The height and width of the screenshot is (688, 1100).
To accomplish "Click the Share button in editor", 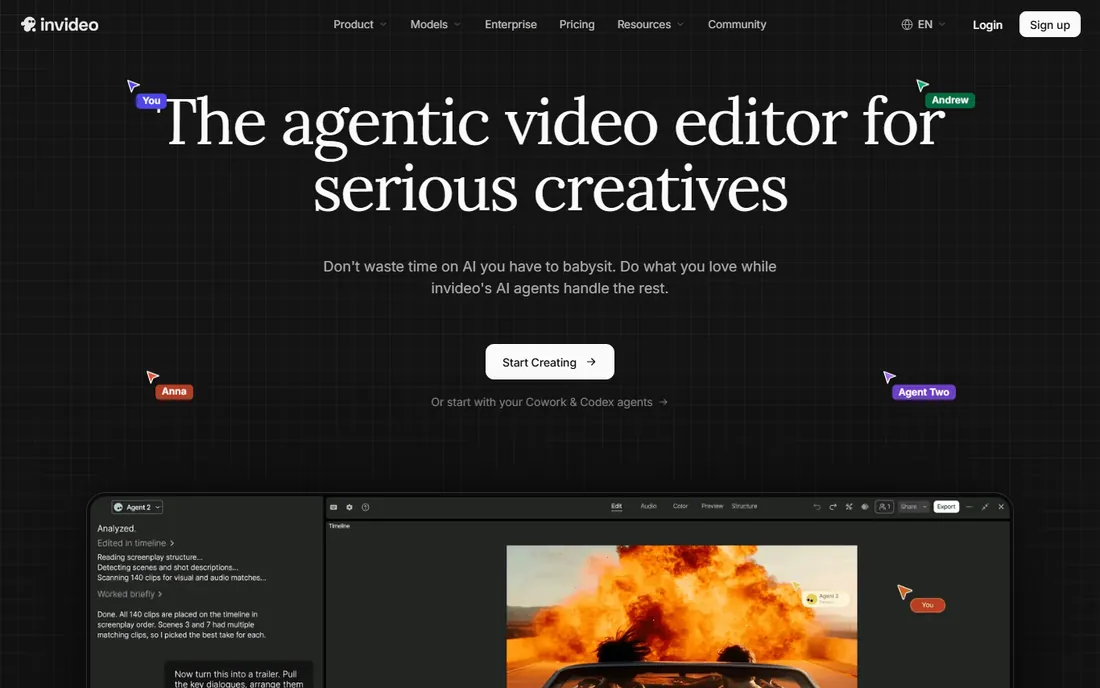I will click(x=908, y=507).
